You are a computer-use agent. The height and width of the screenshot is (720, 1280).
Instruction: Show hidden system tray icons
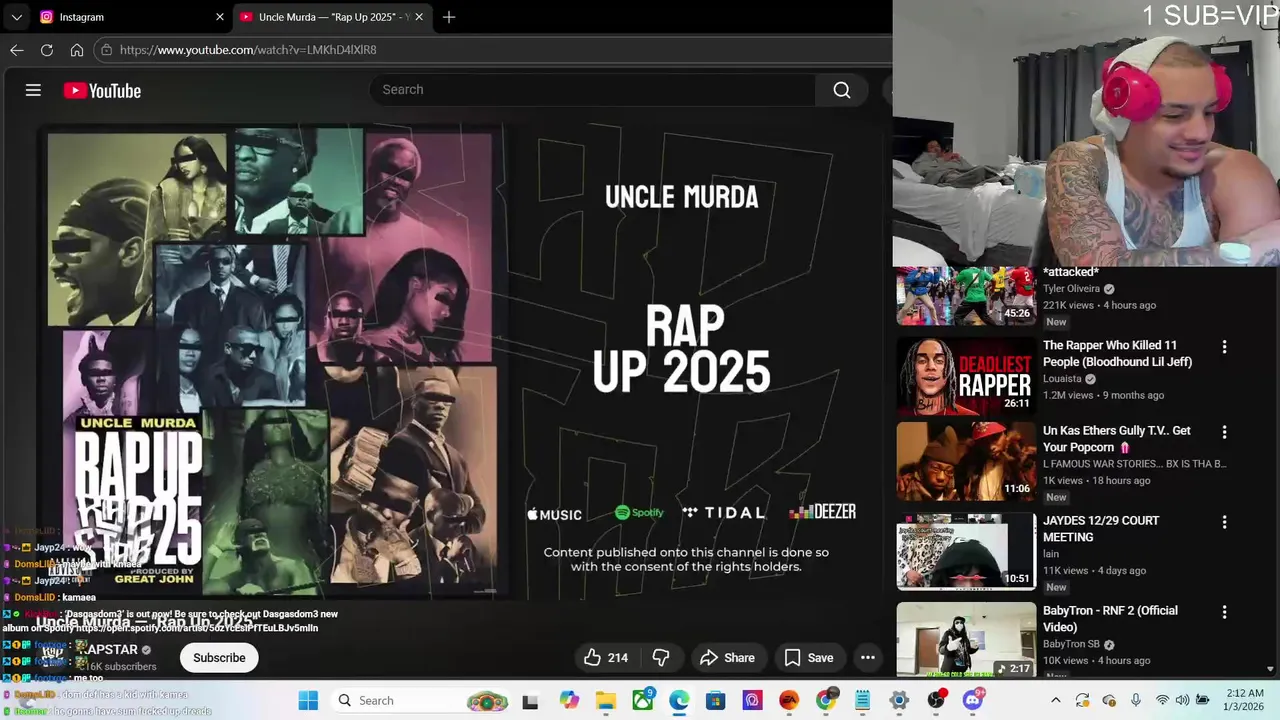(x=1055, y=700)
